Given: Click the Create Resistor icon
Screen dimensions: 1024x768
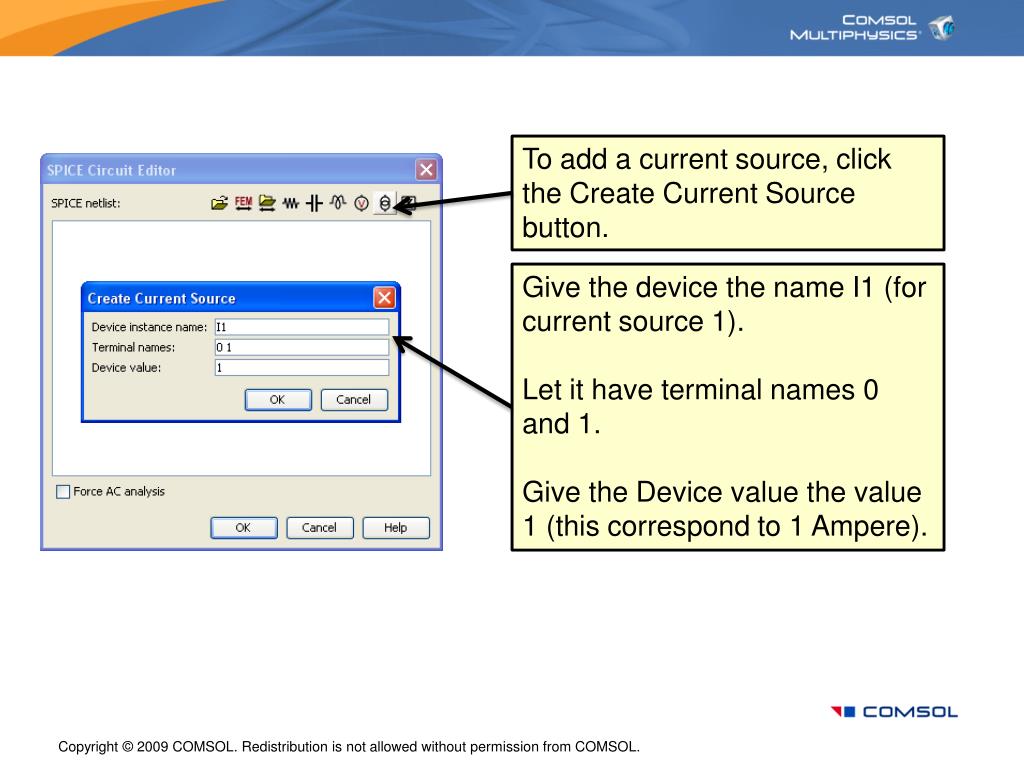Looking at the screenshot, I should (x=291, y=203).
